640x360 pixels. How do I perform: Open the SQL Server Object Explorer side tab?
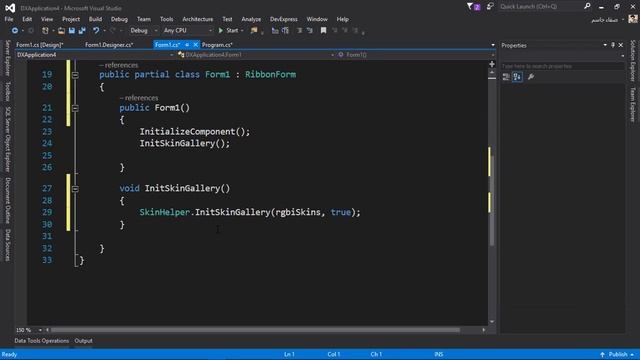point(7,139)
